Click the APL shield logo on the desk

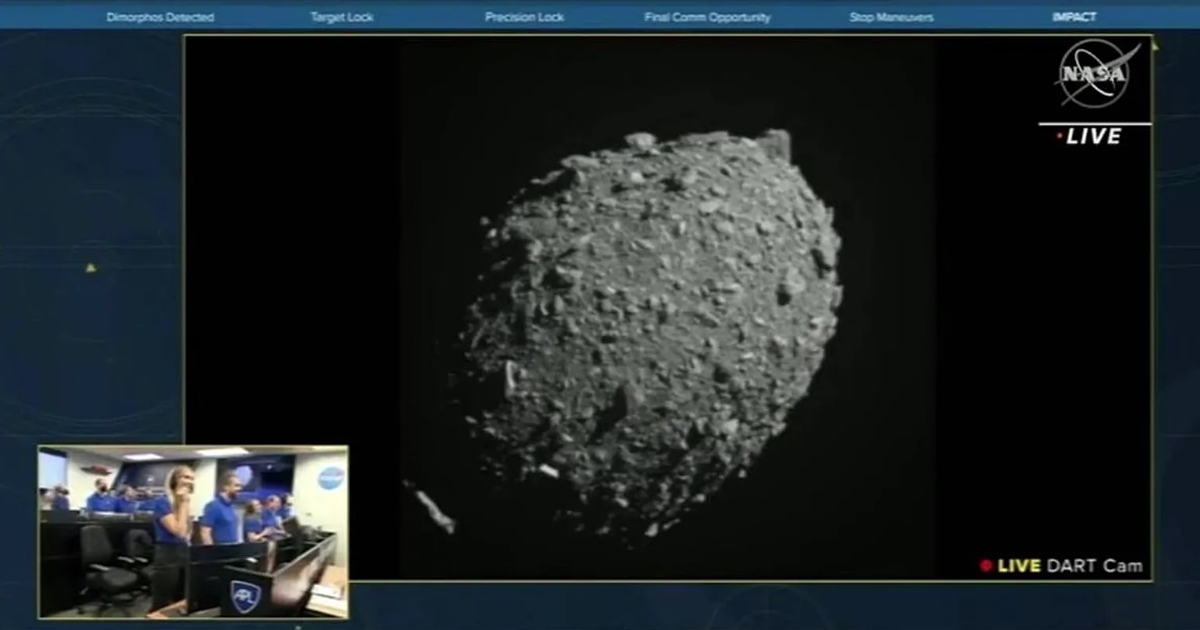point(245,595)
